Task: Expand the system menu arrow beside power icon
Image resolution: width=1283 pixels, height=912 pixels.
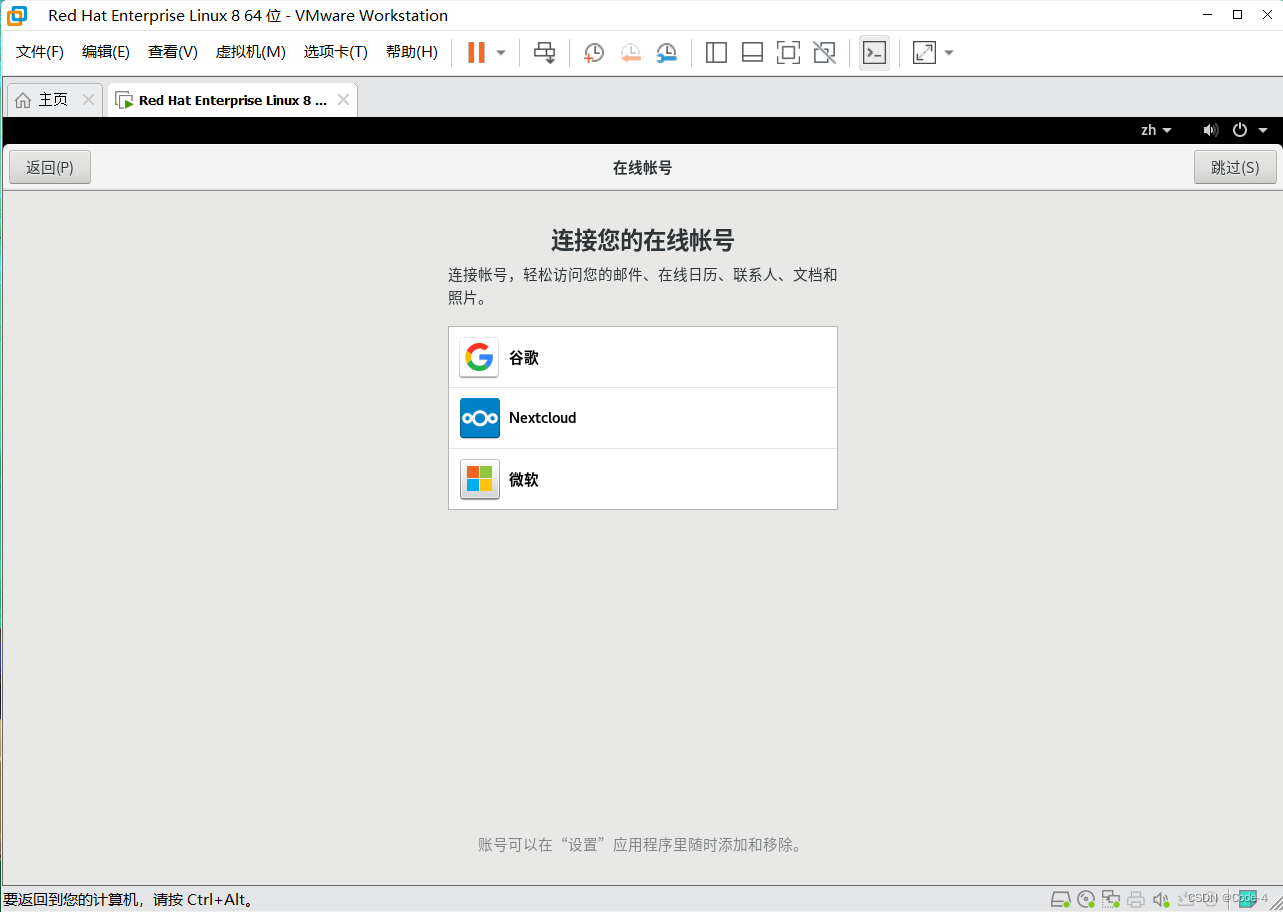Action: [1263, 130]
